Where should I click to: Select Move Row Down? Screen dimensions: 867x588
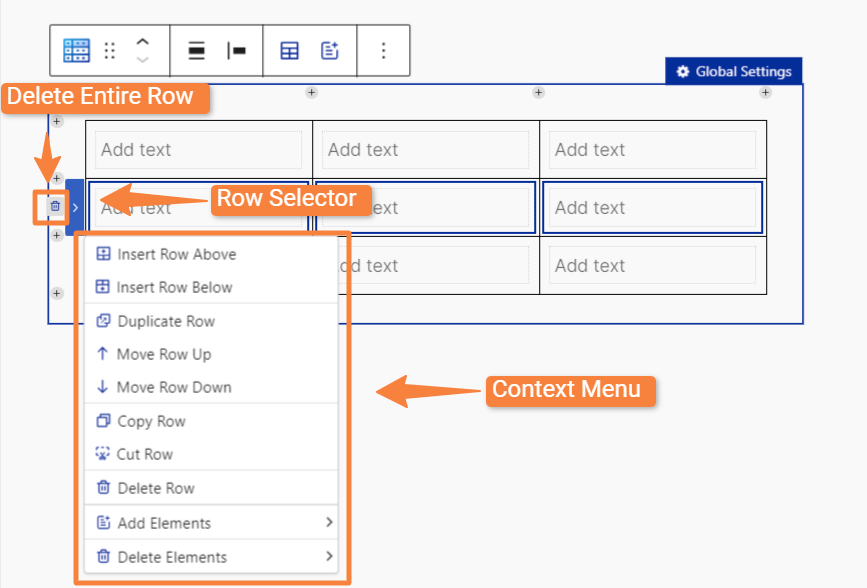[x=211, y=387]
